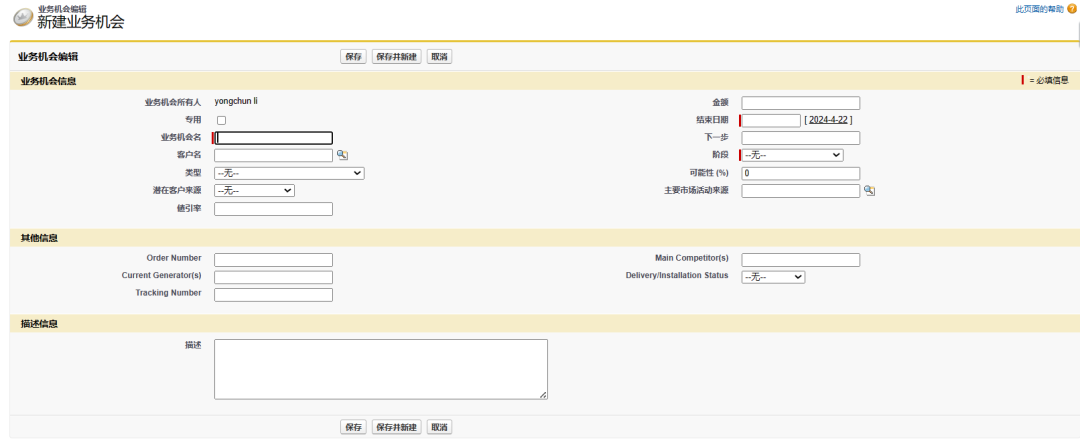1080x447 pixels.
Task: Click the 值引率 input field
Action: pos(273,209)
